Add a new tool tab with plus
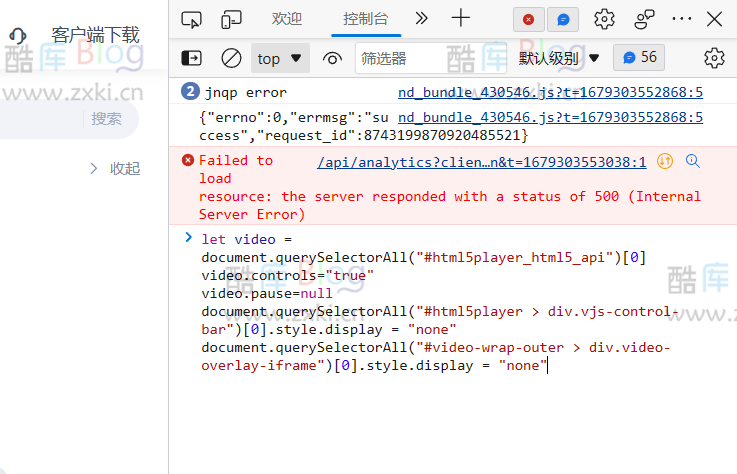 (460, 19)
